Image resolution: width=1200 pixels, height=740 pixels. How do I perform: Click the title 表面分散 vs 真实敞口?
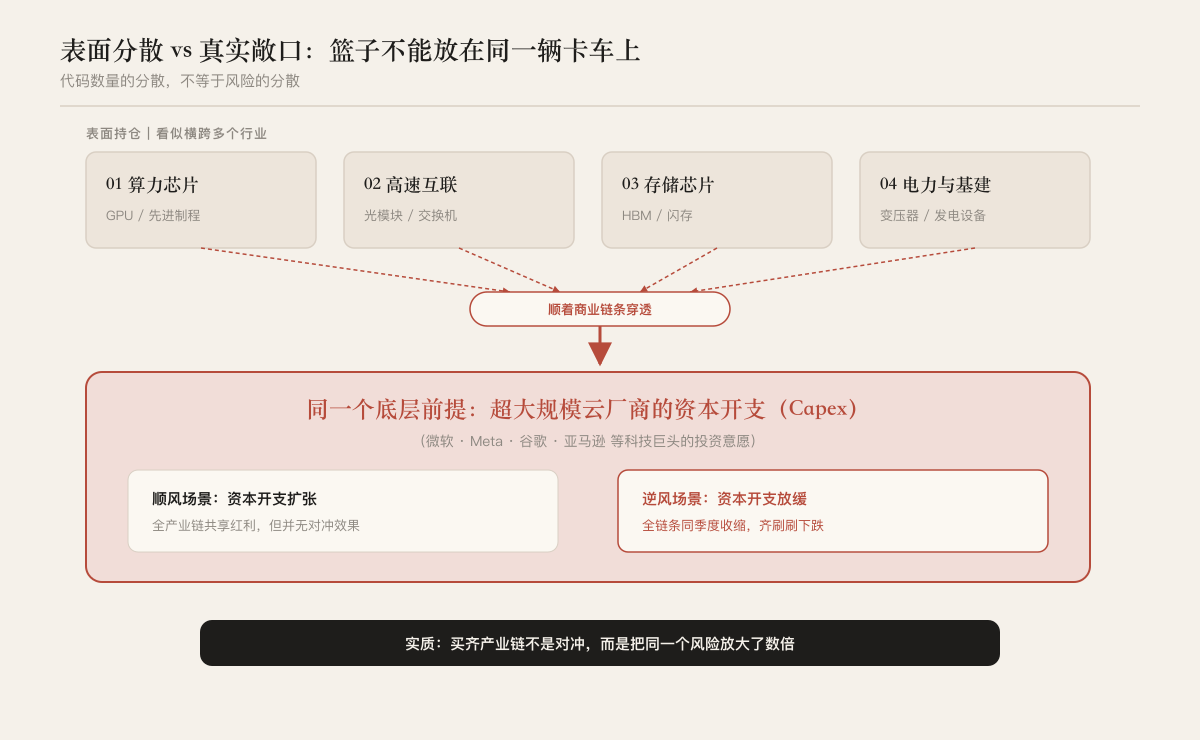(x=350, y=51)
